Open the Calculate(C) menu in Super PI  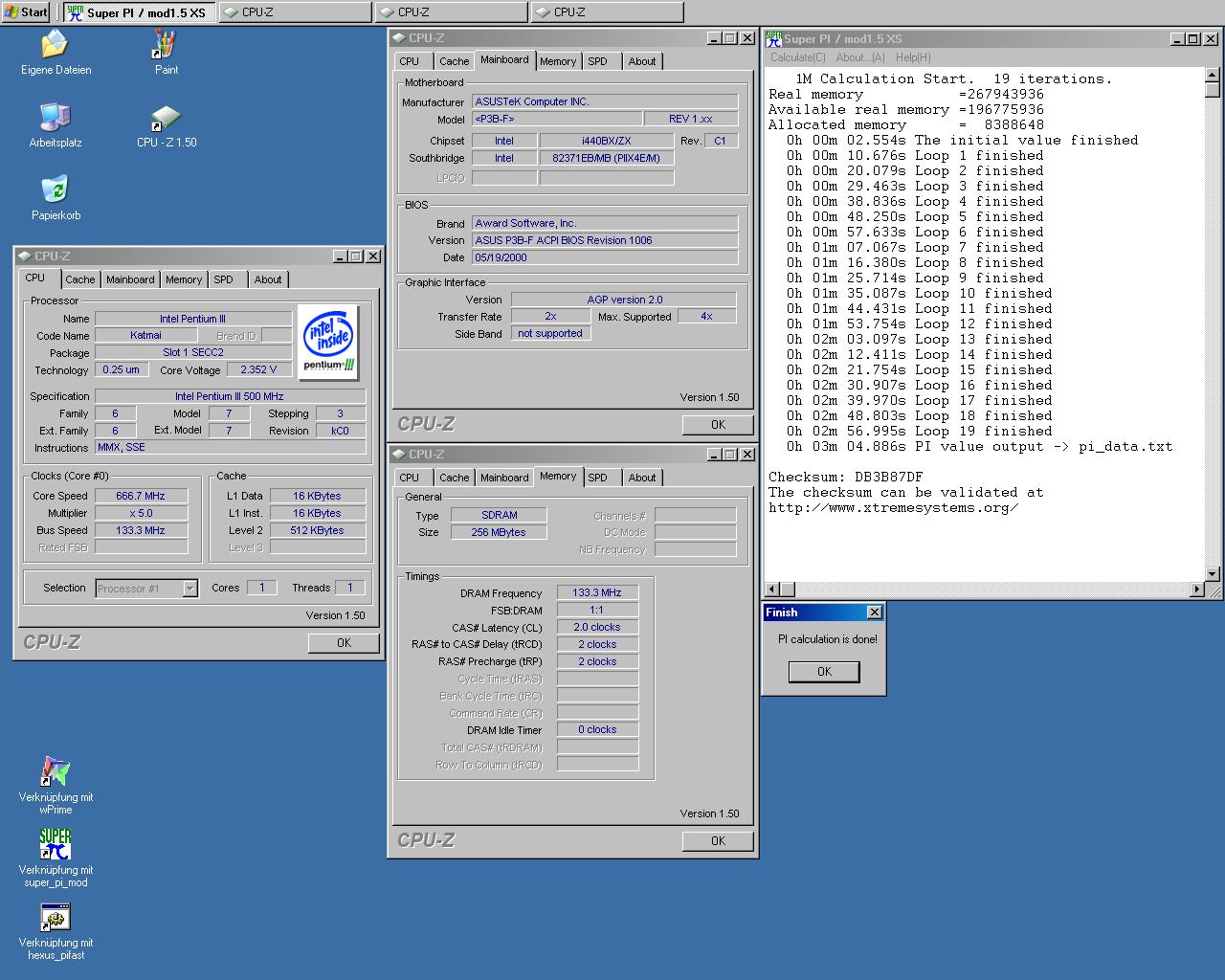point(798,57)
